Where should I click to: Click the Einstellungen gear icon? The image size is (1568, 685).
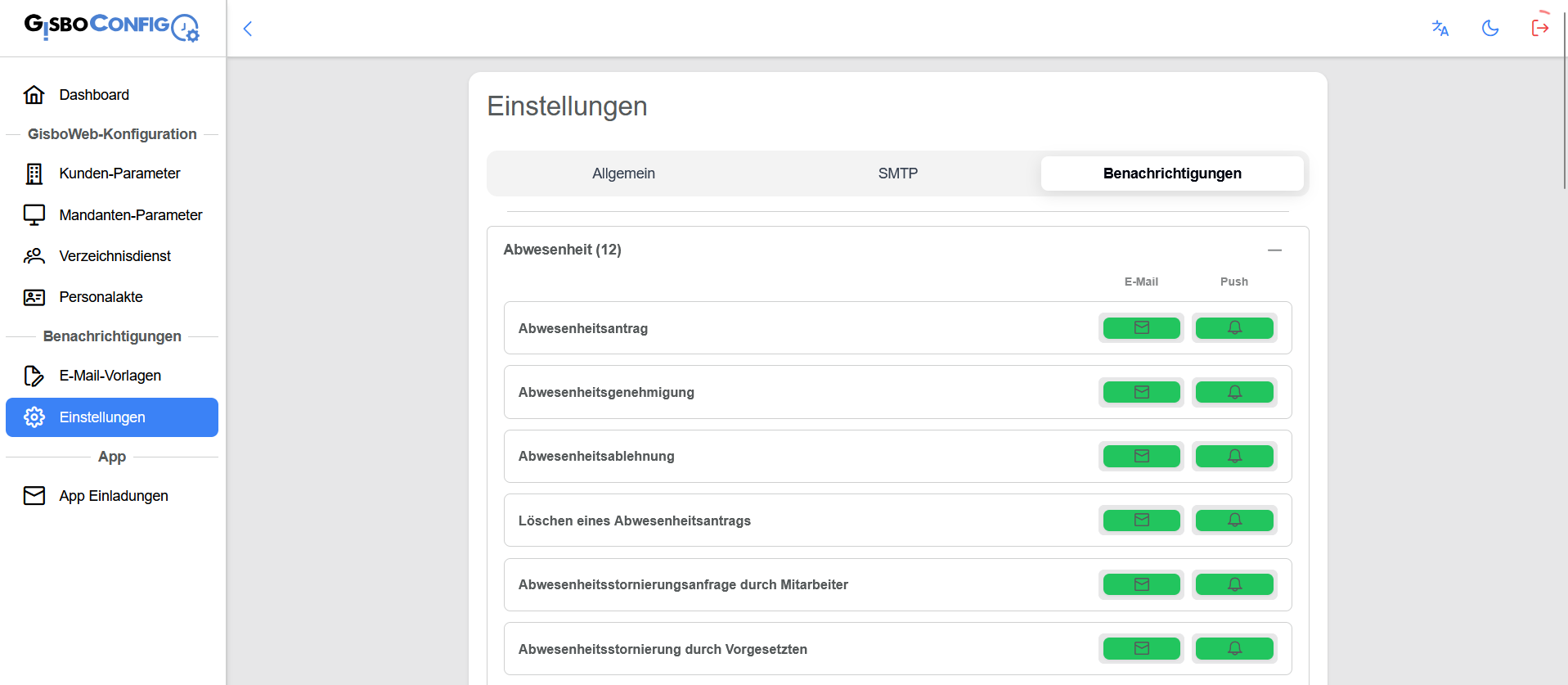click(x=34, y=417)
